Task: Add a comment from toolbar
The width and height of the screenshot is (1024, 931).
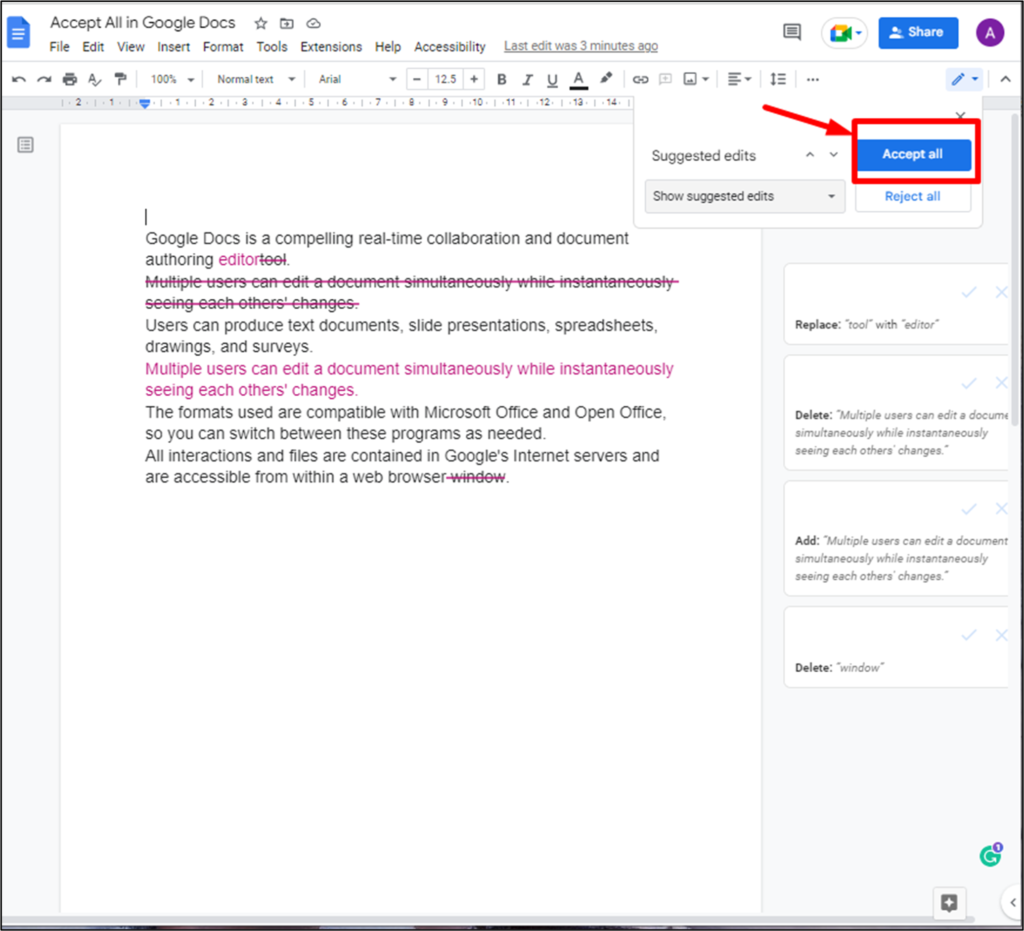Action: (665, 80)
